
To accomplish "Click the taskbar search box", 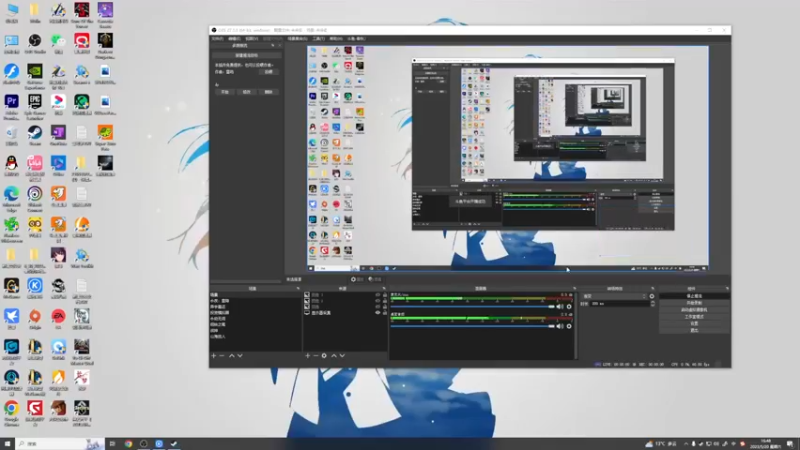I will [x=60, y=444].
